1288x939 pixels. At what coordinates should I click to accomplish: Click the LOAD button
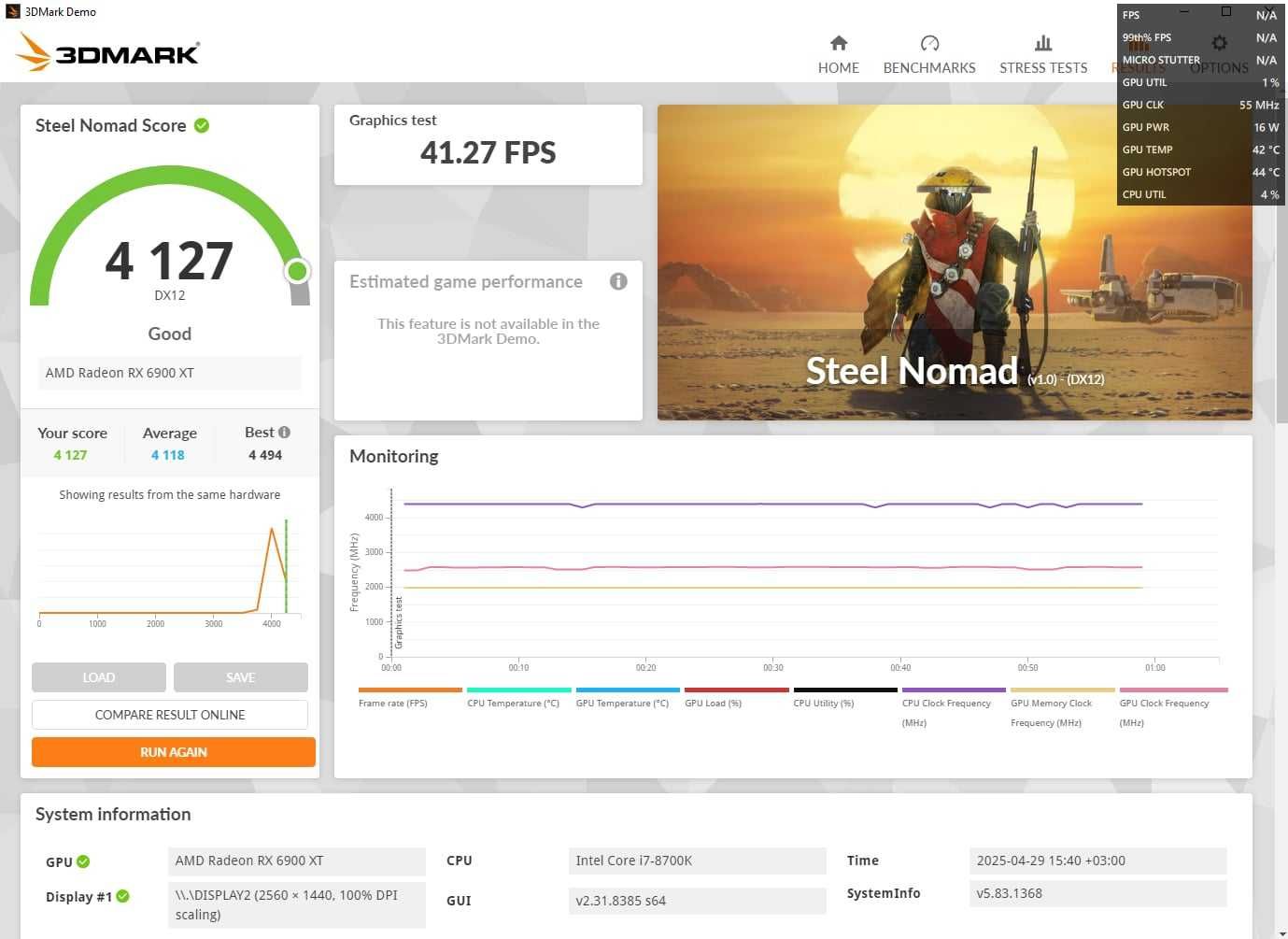point(99,677)
